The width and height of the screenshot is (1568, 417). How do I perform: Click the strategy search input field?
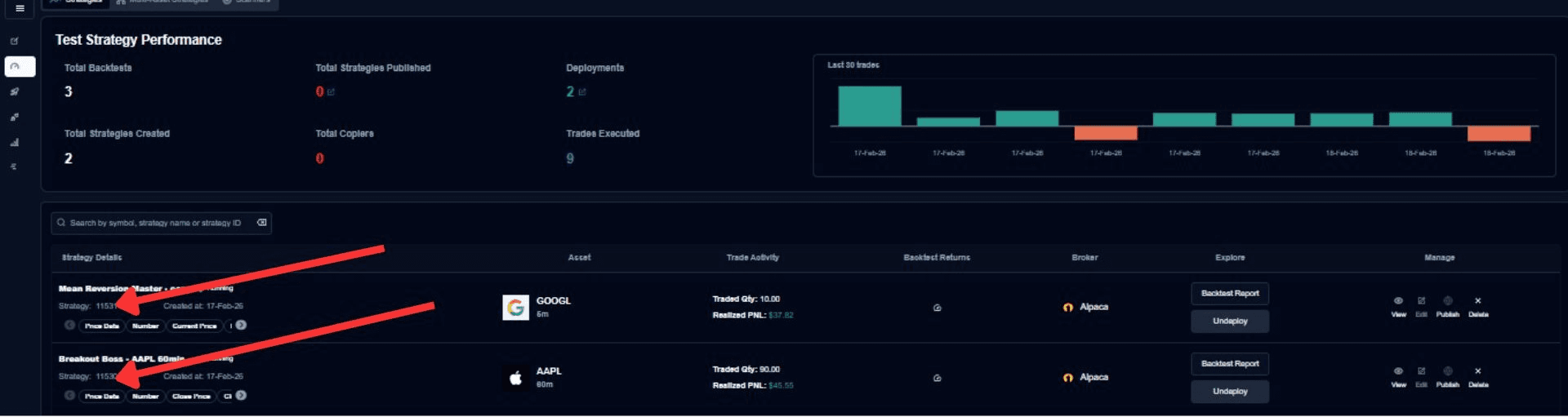pos(155,223)
